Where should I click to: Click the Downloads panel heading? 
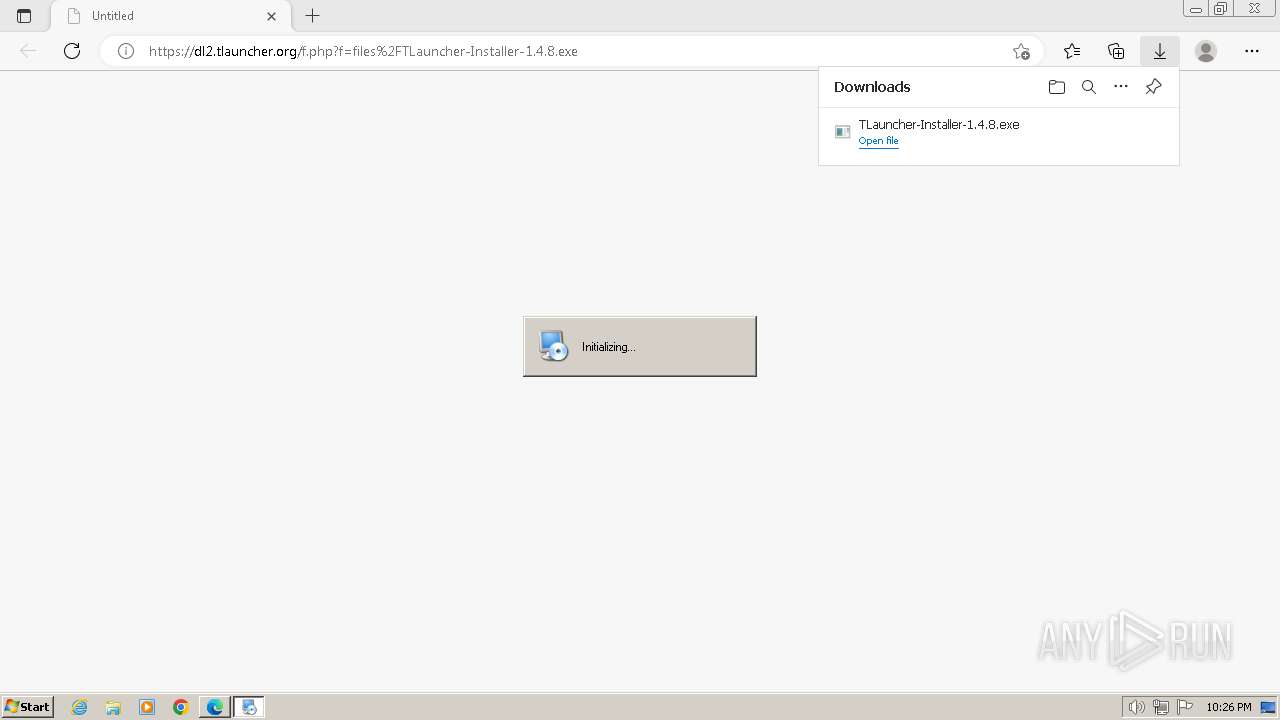pos(872,87)
